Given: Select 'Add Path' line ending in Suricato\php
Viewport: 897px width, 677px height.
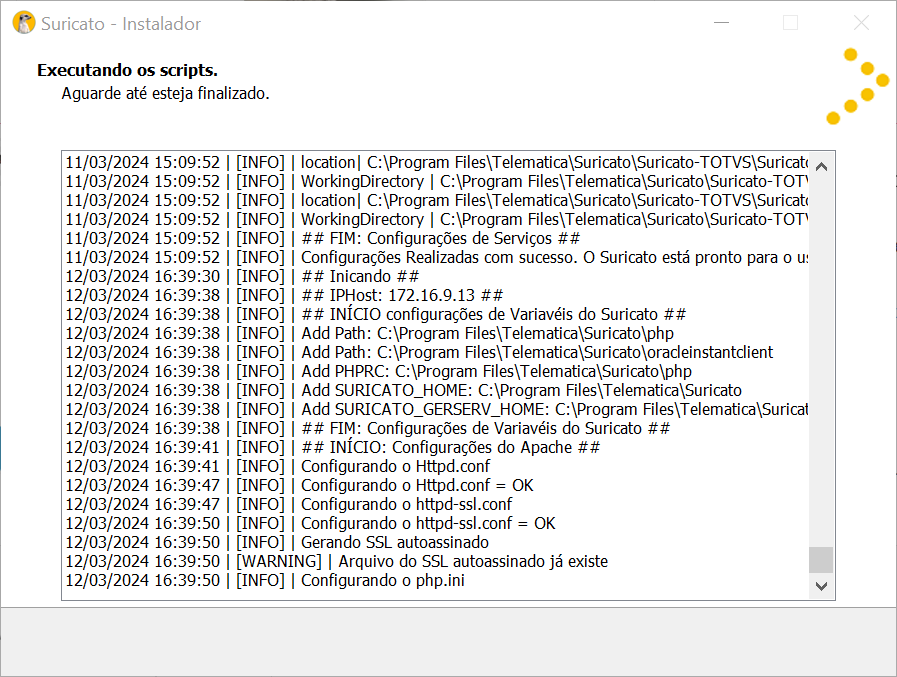Looking at the screenshot, I should point(370,333).
